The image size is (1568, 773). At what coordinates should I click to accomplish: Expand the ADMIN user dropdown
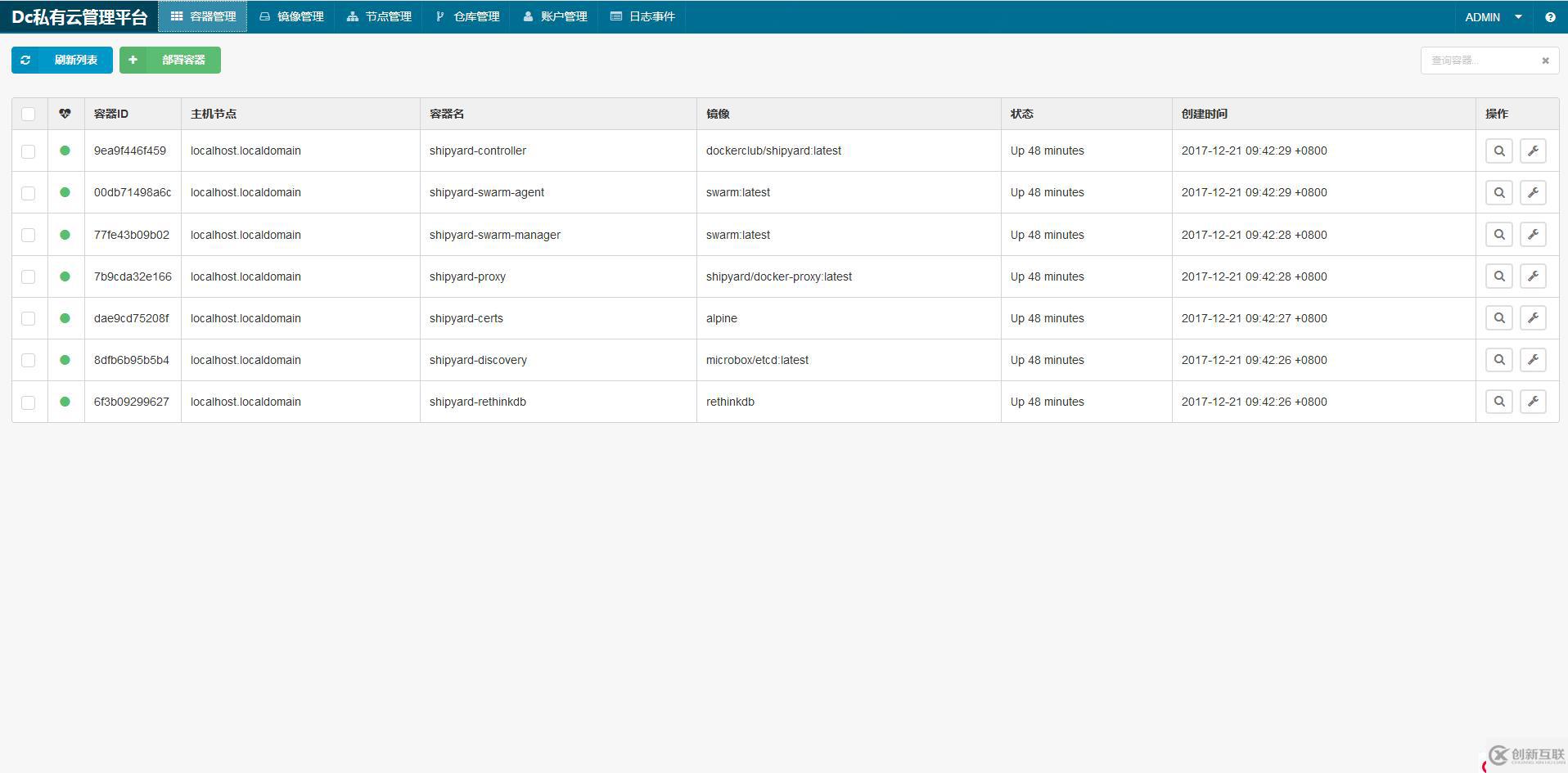1494,17
